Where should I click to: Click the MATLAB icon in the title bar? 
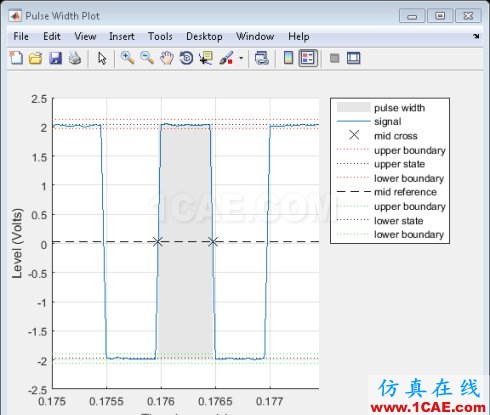click(15, 16)
